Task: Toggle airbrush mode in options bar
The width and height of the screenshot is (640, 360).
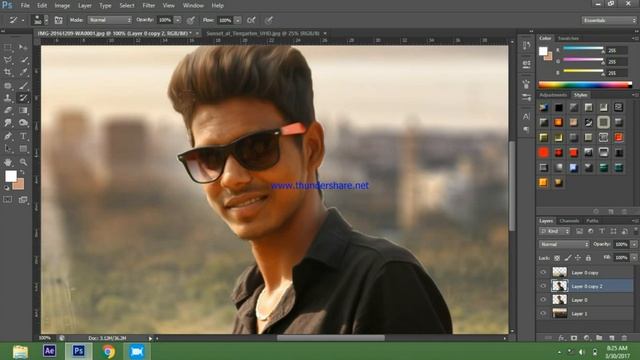Action: pos(251,20)
